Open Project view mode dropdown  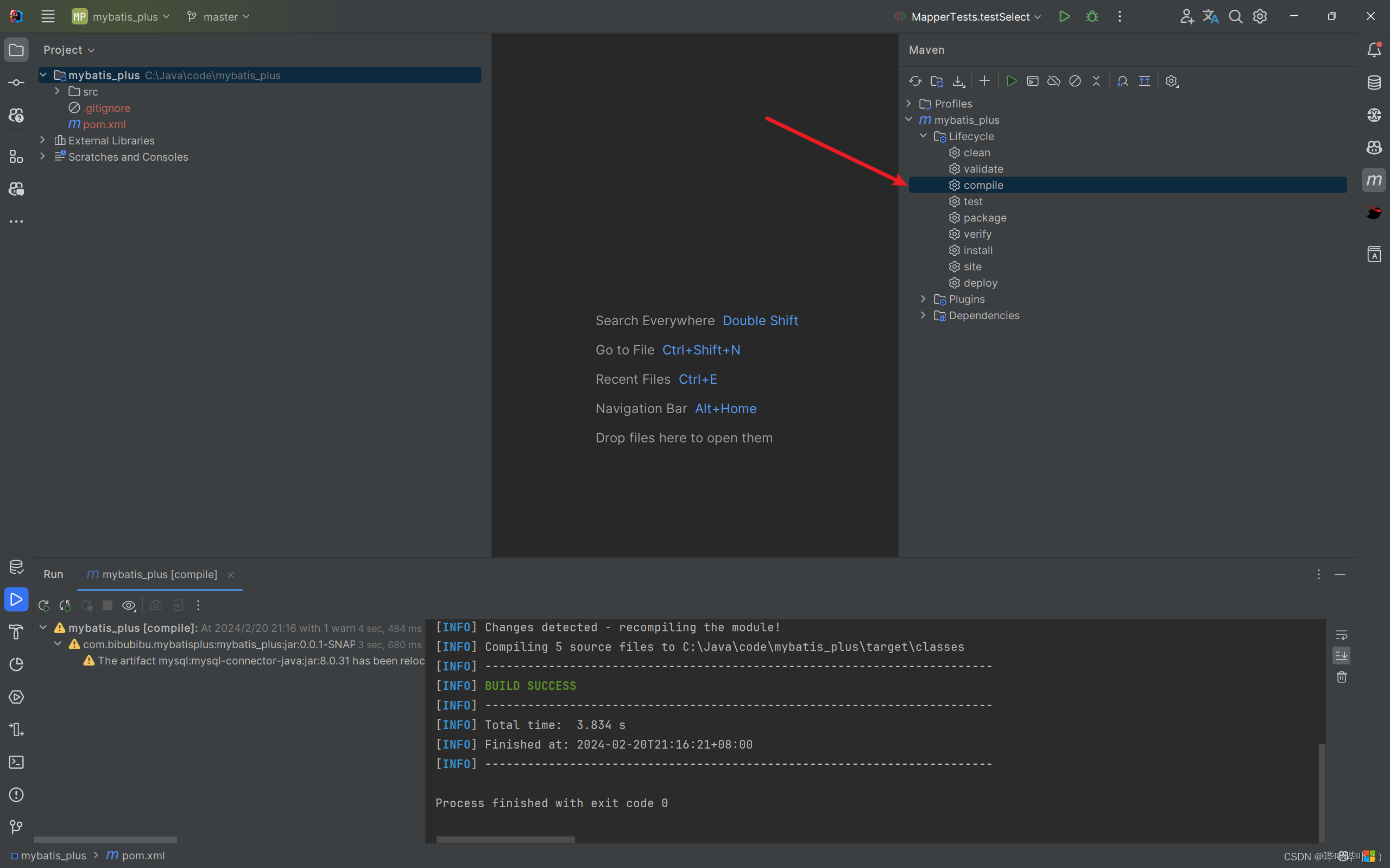(x=69, y=50)
